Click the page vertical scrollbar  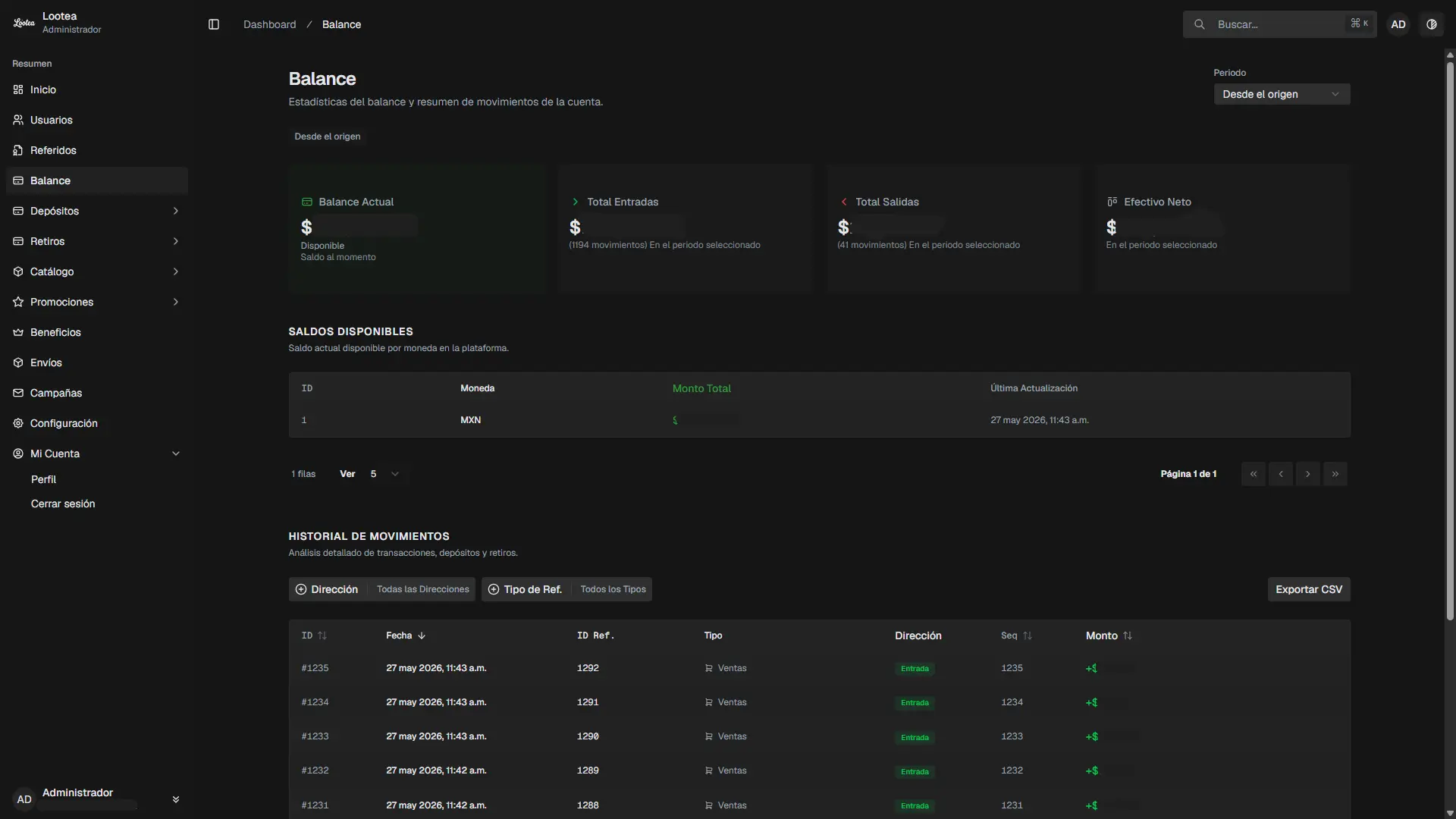point(1450,341)
